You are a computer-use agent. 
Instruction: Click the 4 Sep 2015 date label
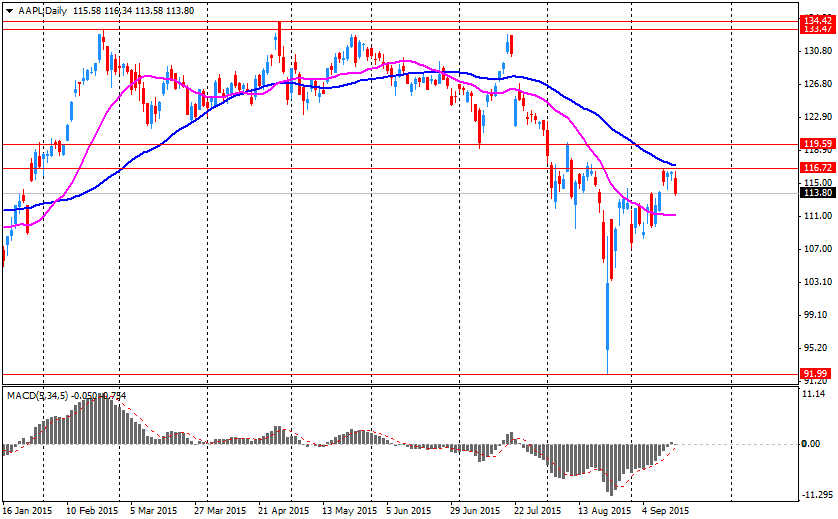coord(665,510)
